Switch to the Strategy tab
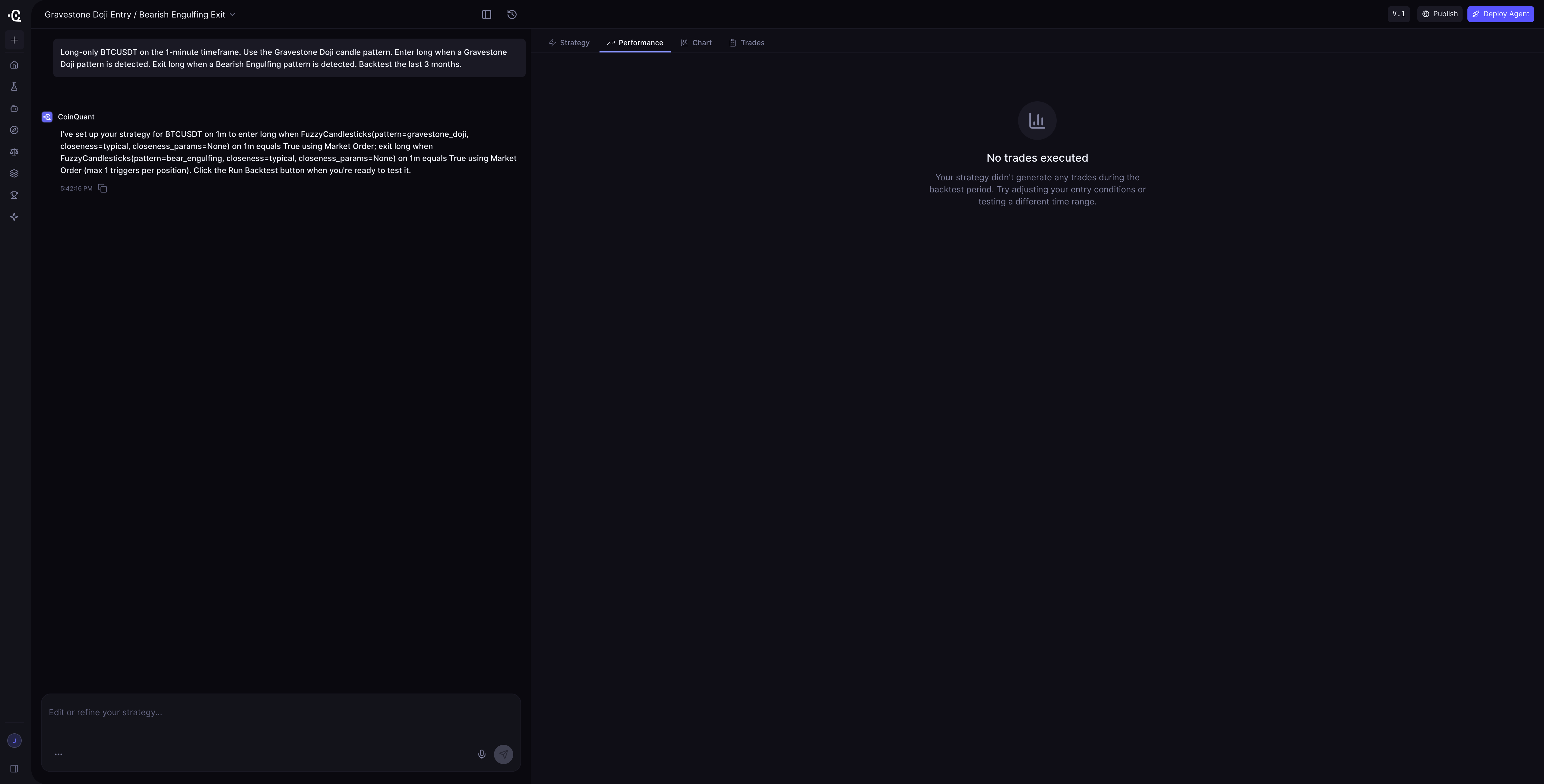The height and width of the screenshot is (784, 1544). click(569, 43)
